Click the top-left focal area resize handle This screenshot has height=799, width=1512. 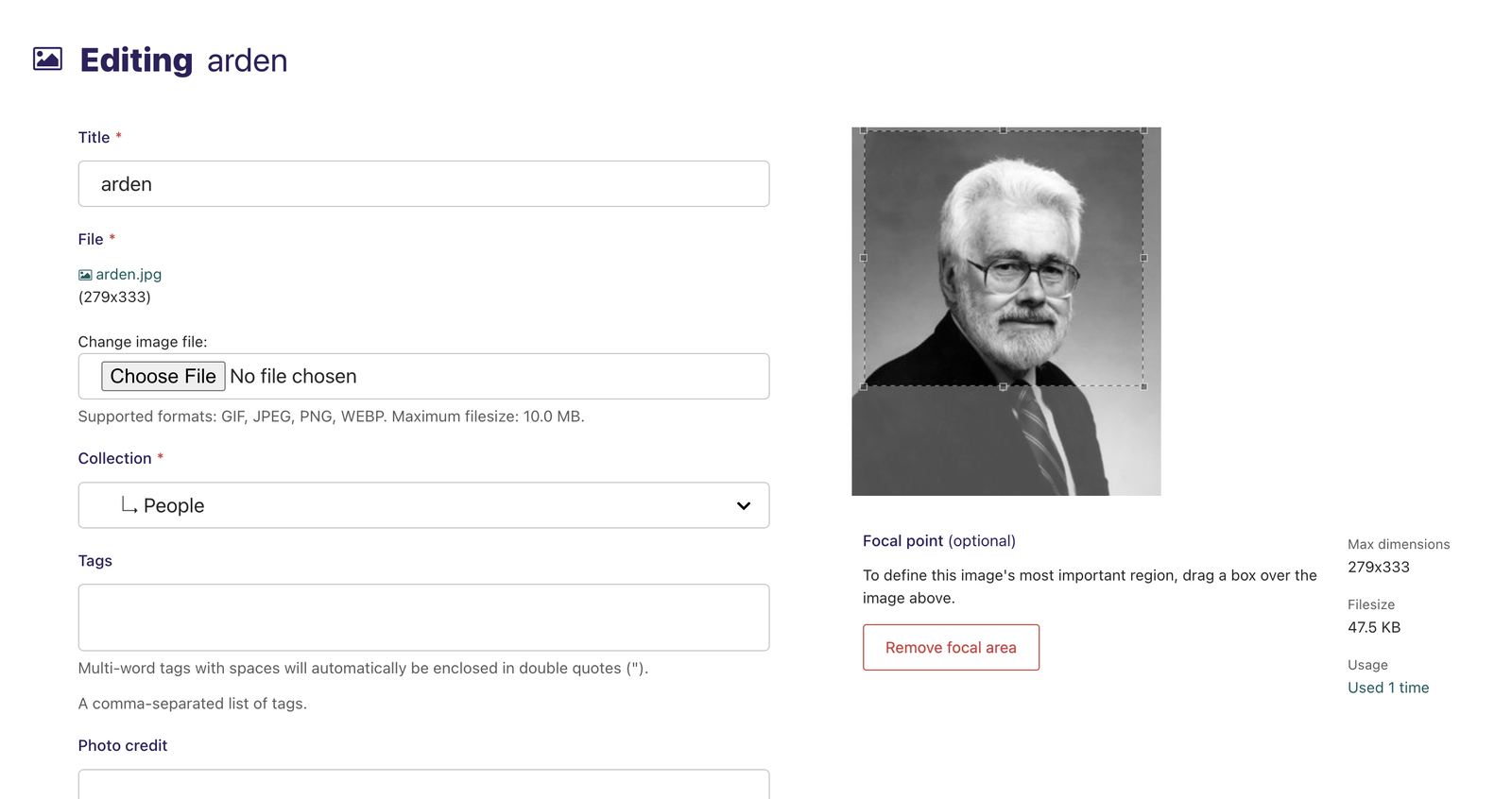pyautogui.click(x=864, y=130)
